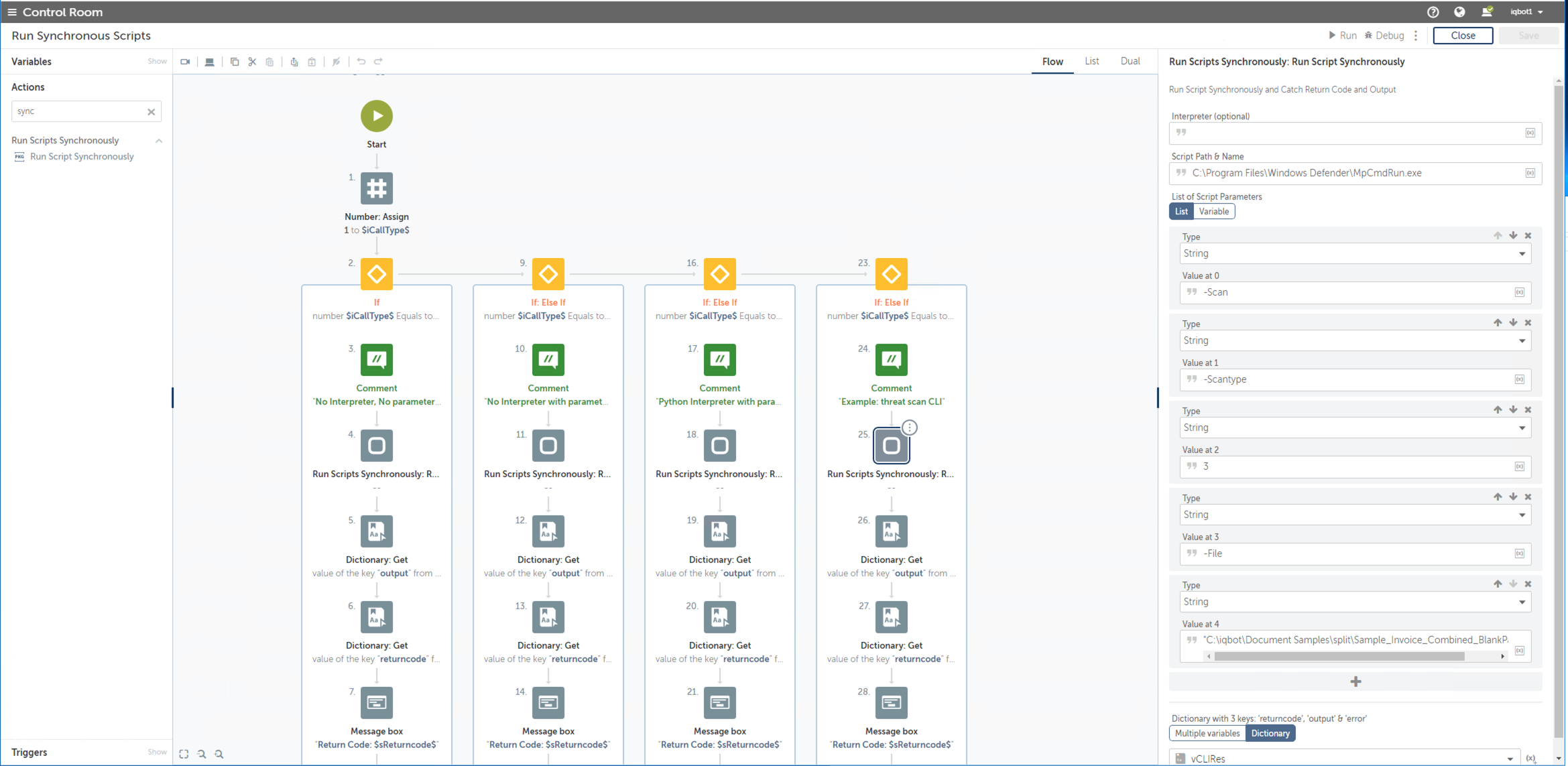Click the copy icon in toolbar
The image size is (1568, 766).
click(x=235, y=62)
